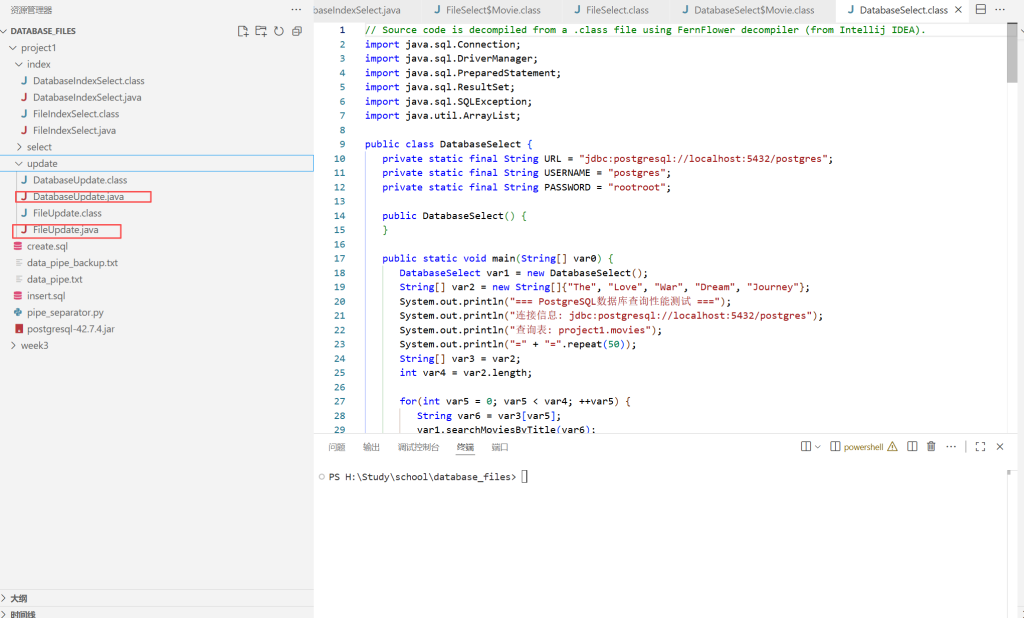Image resolution: width=1024 pixels, height=618 pixels.
Task: Expand the select folder
Action: (x=39, y=147)
